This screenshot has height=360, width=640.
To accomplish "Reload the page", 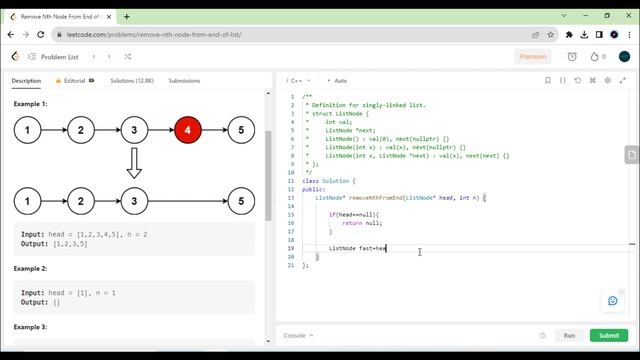I will pyautogui.click(x=40, y=35).
